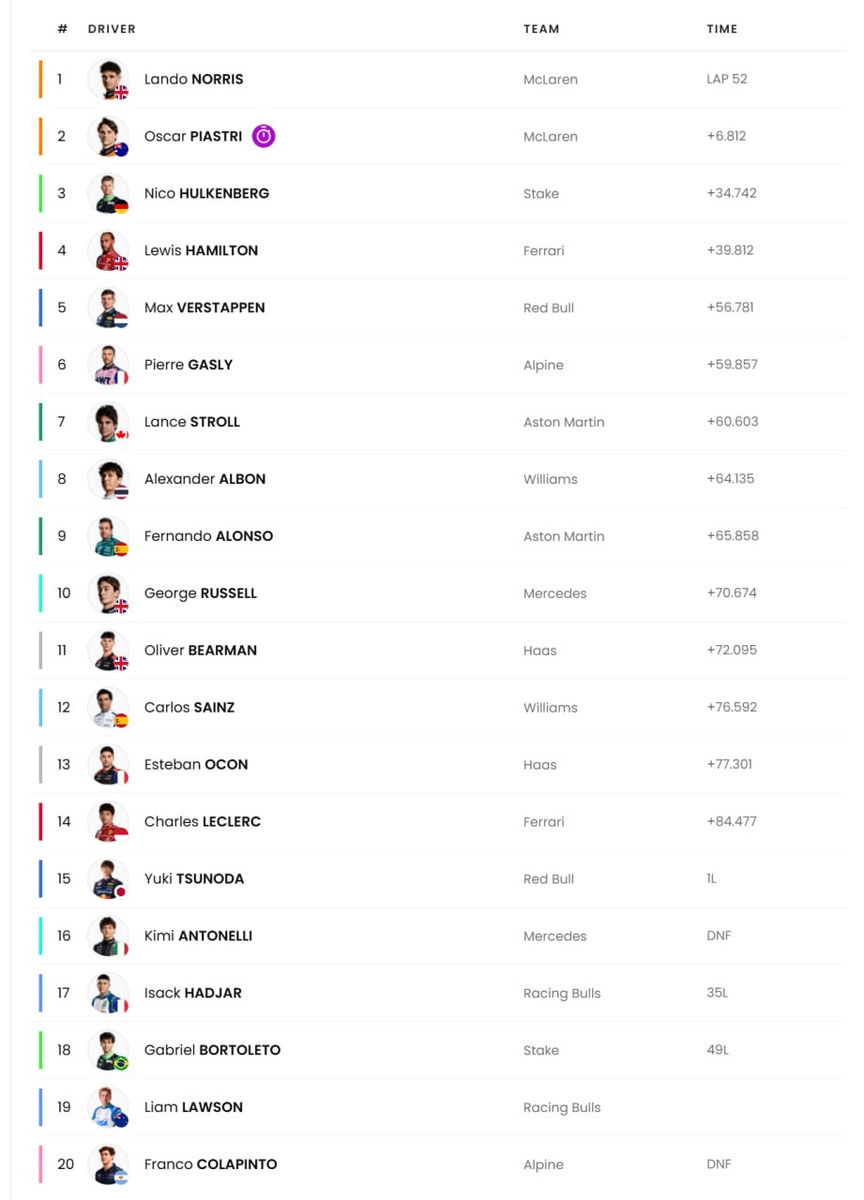This screenshot has height=1200, width=864.
Task: Click the red Ferrari color bar beside Hamilton
Action: click(41, 250)
